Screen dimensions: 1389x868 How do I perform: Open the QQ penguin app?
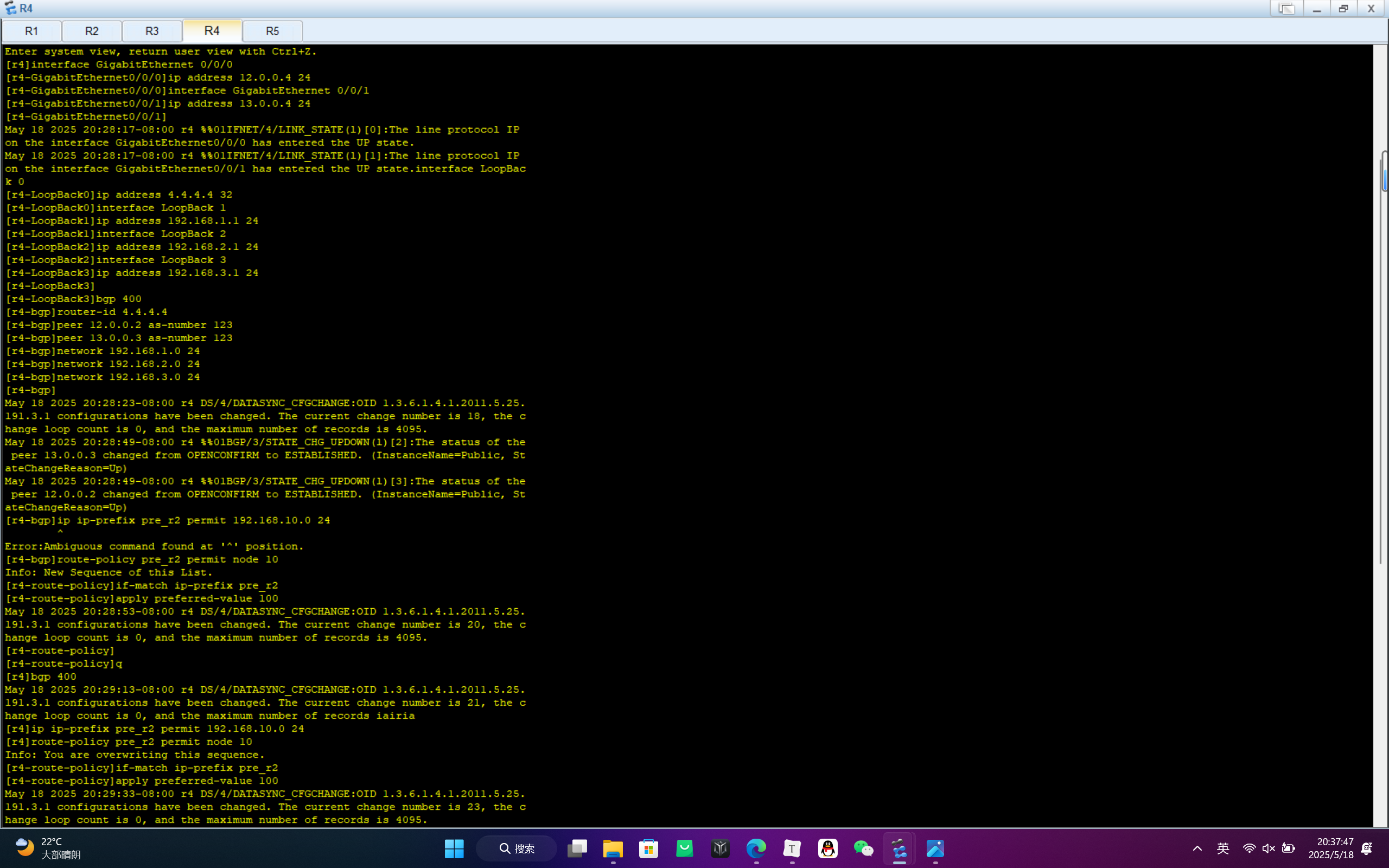[x=827, y=848]
